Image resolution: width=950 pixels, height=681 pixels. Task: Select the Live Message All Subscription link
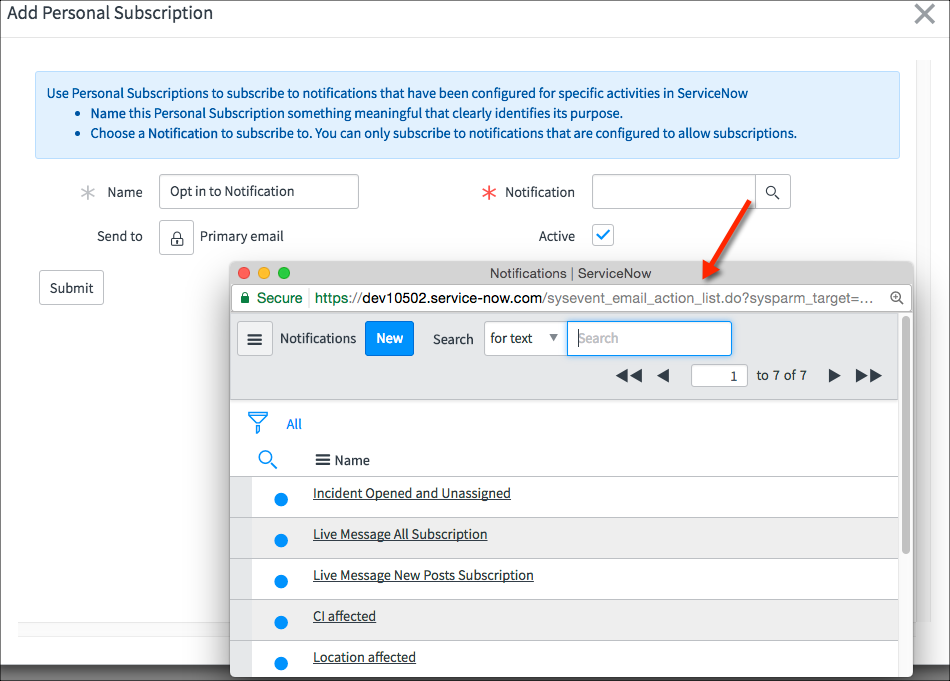[400, 534]
